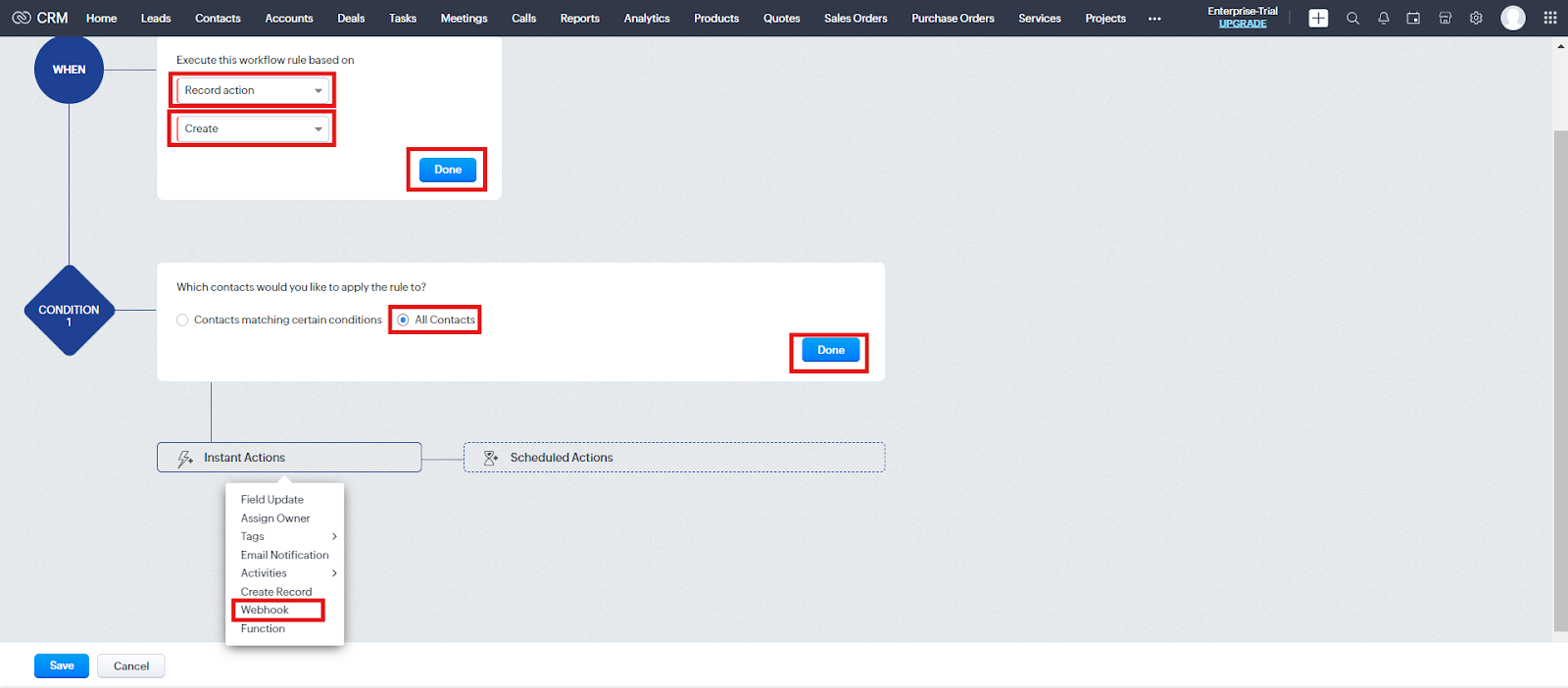Choose Email Notification from the menu
The height and width of the screenshot is (688, 1568).
(285, 556)
